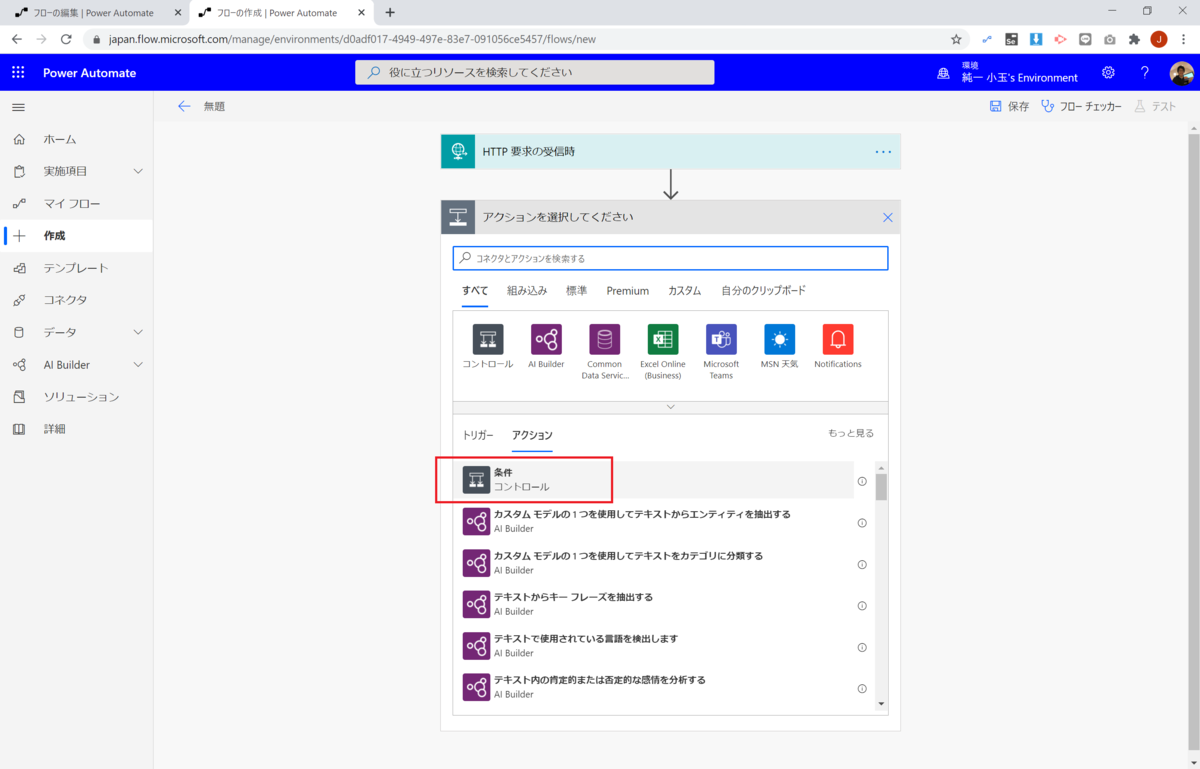Select the Notifications connector icon

(x=838, y=340)
